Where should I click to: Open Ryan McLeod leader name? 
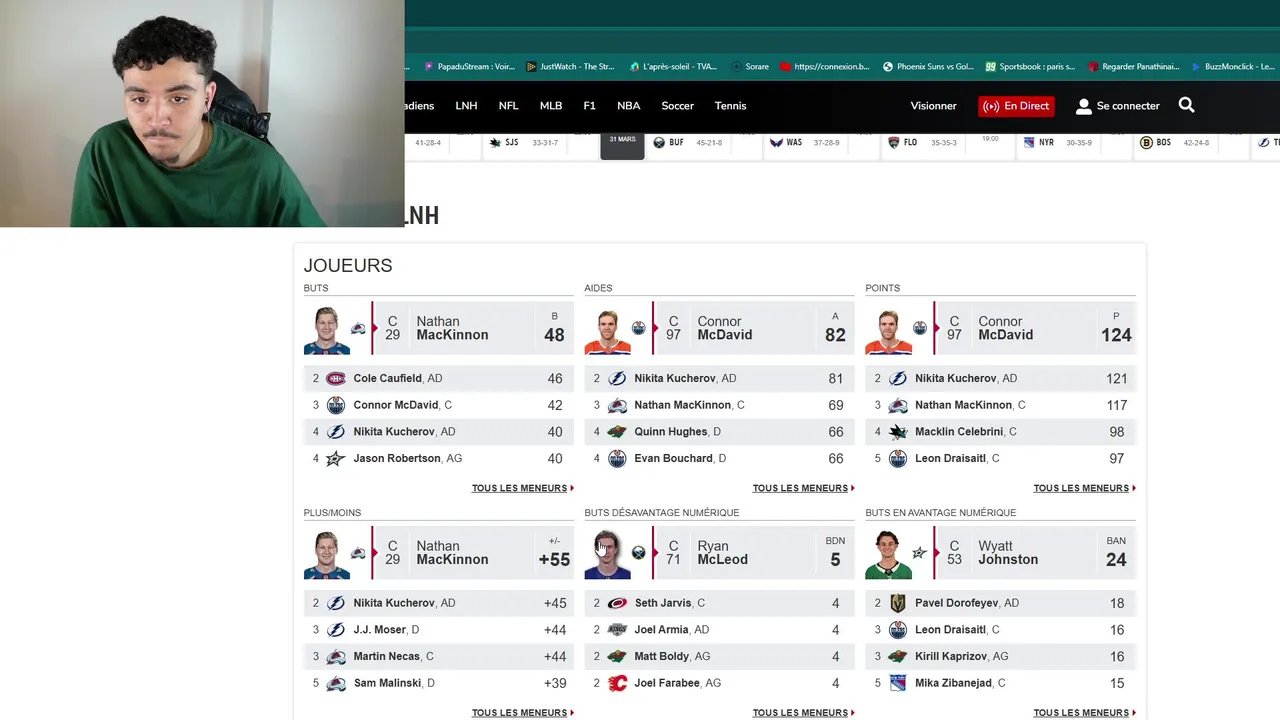[x=722, y=553]
